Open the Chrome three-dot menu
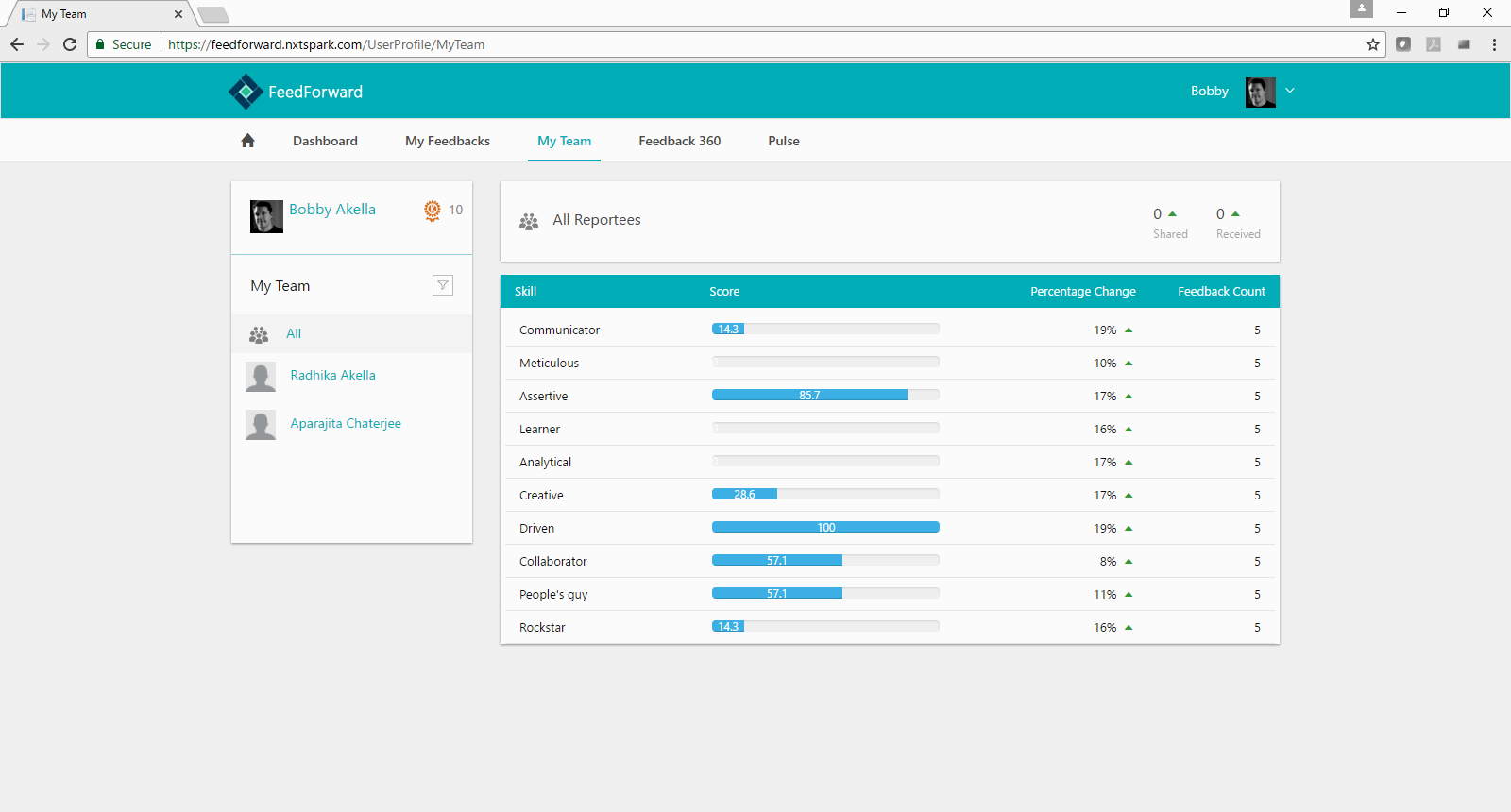 coord(1494,44)
